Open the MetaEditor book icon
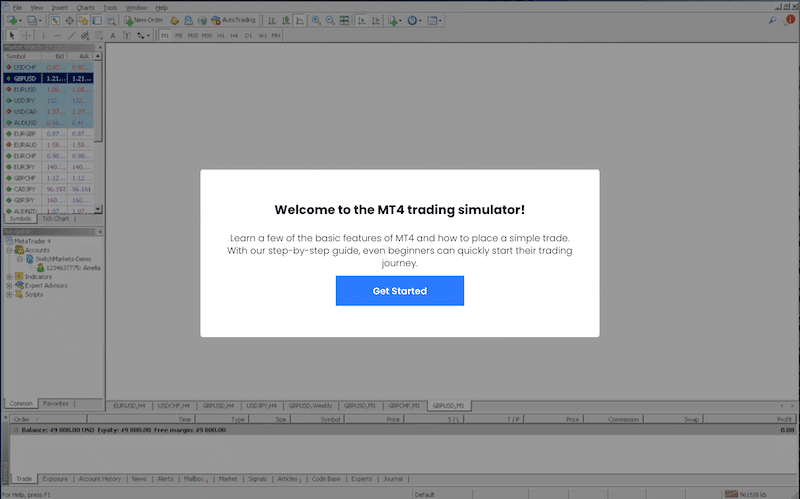 coord(174,20)
